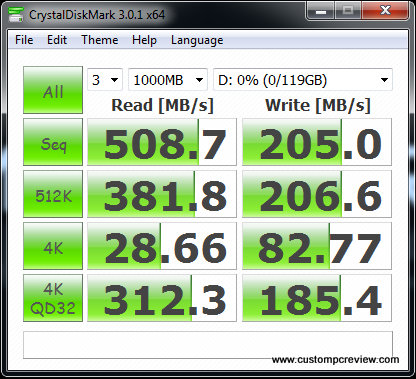Open the Edit menu
The image size is (416, 379).
[x=57, y=40]
